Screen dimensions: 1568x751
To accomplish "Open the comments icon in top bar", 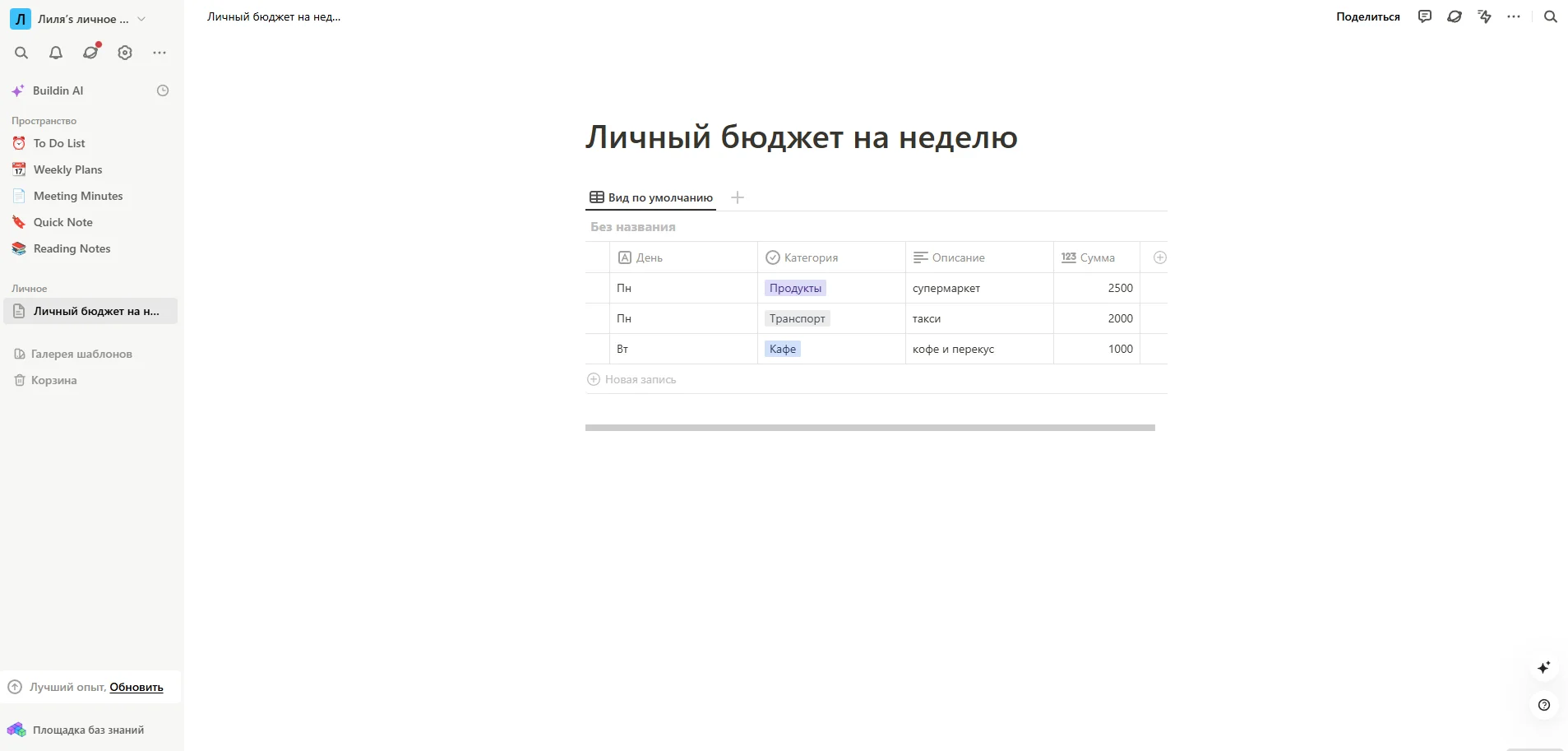I will (x=1425, y=16).
